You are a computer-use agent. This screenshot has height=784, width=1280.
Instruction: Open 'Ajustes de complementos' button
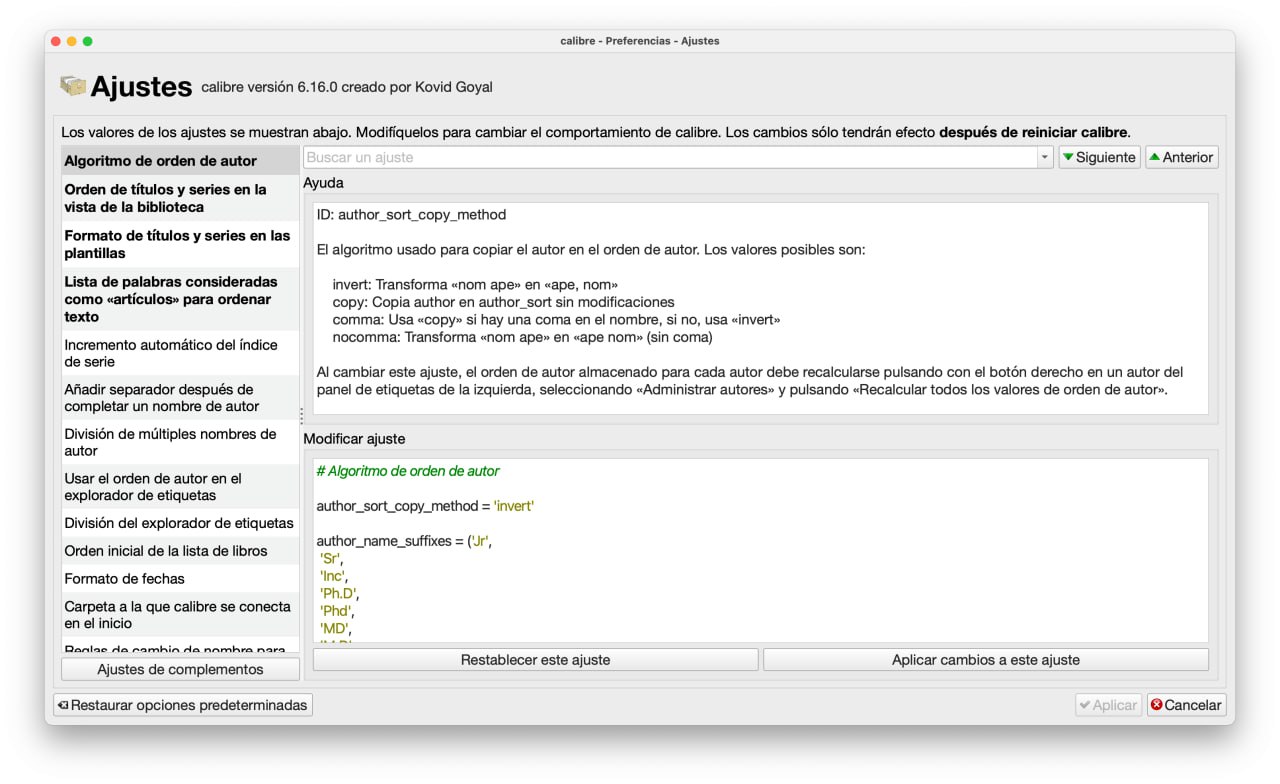pyautogui.click(x=180, y=669)
